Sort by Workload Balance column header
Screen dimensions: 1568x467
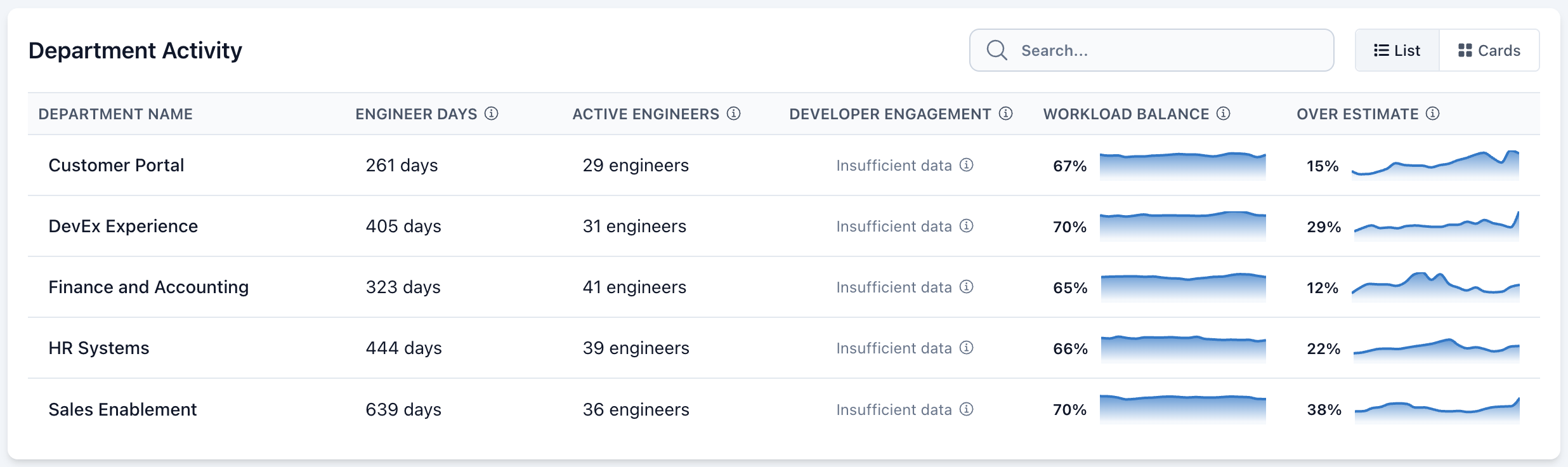pos(1126,114)
